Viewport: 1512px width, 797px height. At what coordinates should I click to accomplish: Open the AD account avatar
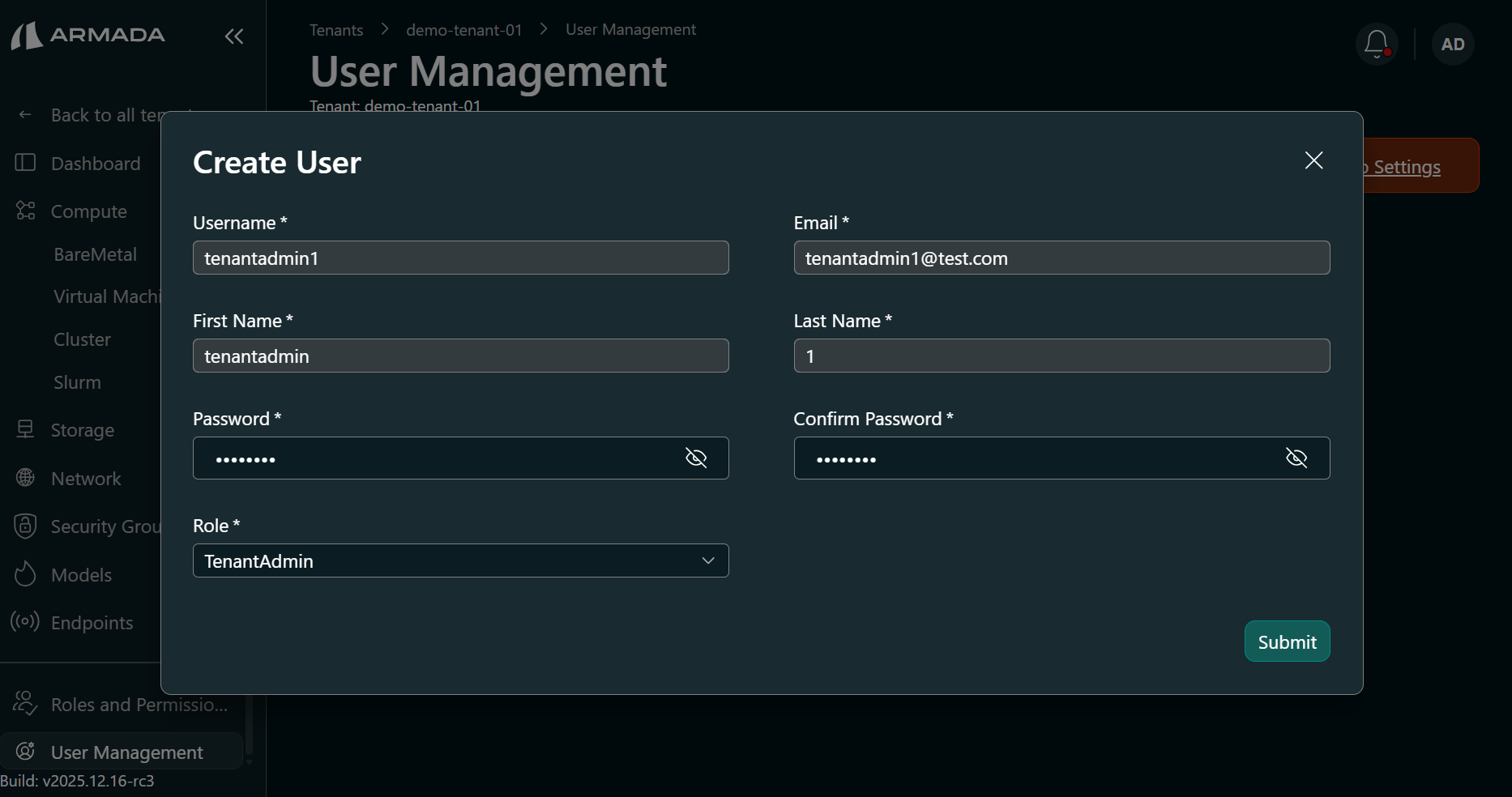click(x=1452, y=44)
